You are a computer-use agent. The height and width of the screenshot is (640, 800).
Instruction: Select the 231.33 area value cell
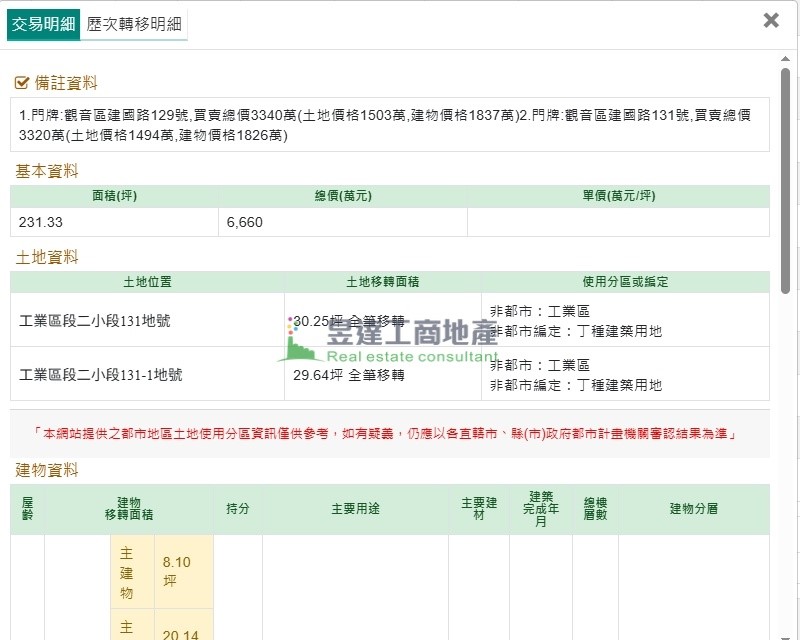[x=114, y=222]
